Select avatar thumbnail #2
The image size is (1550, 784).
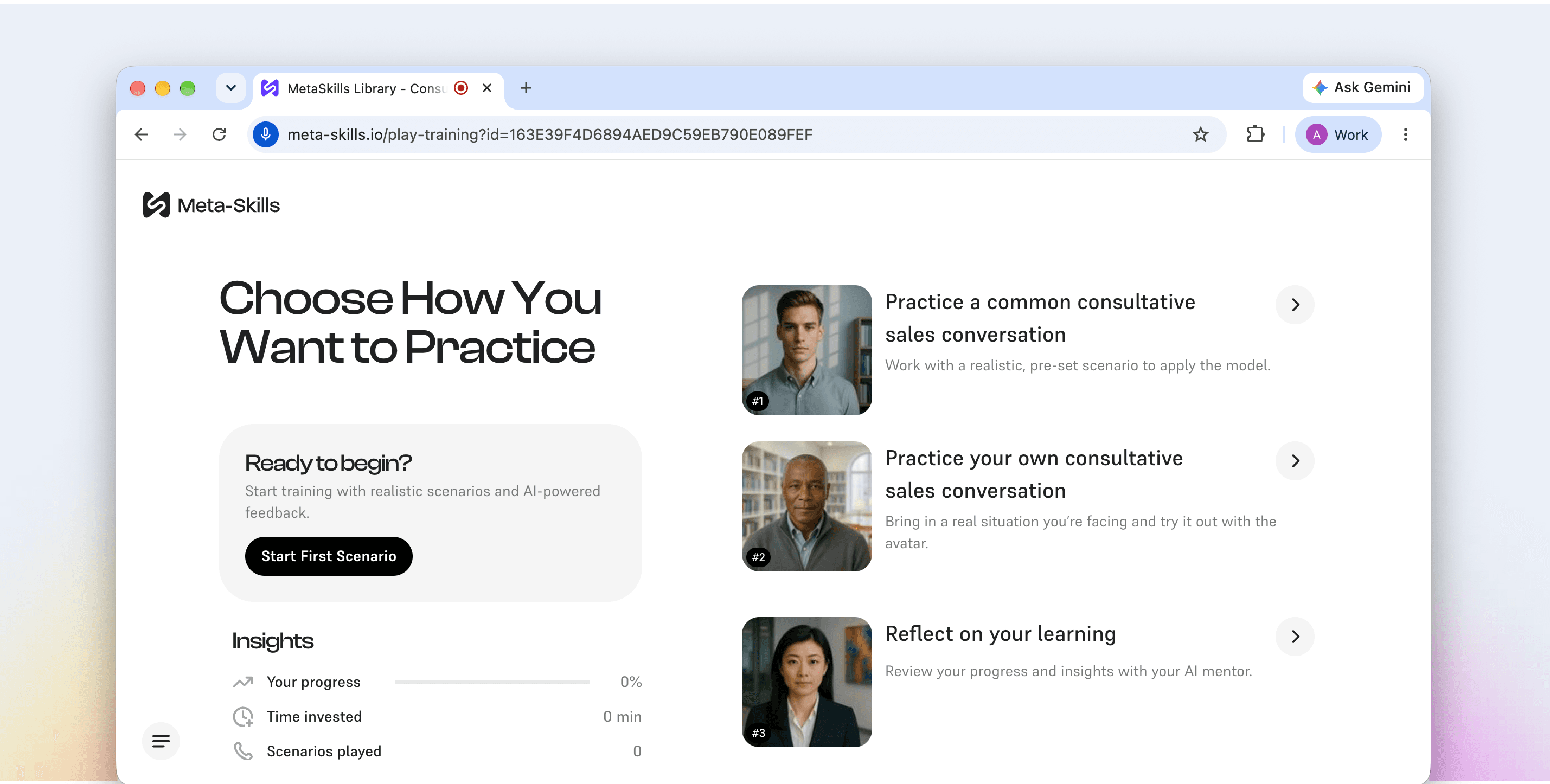[x=806, y=506]
